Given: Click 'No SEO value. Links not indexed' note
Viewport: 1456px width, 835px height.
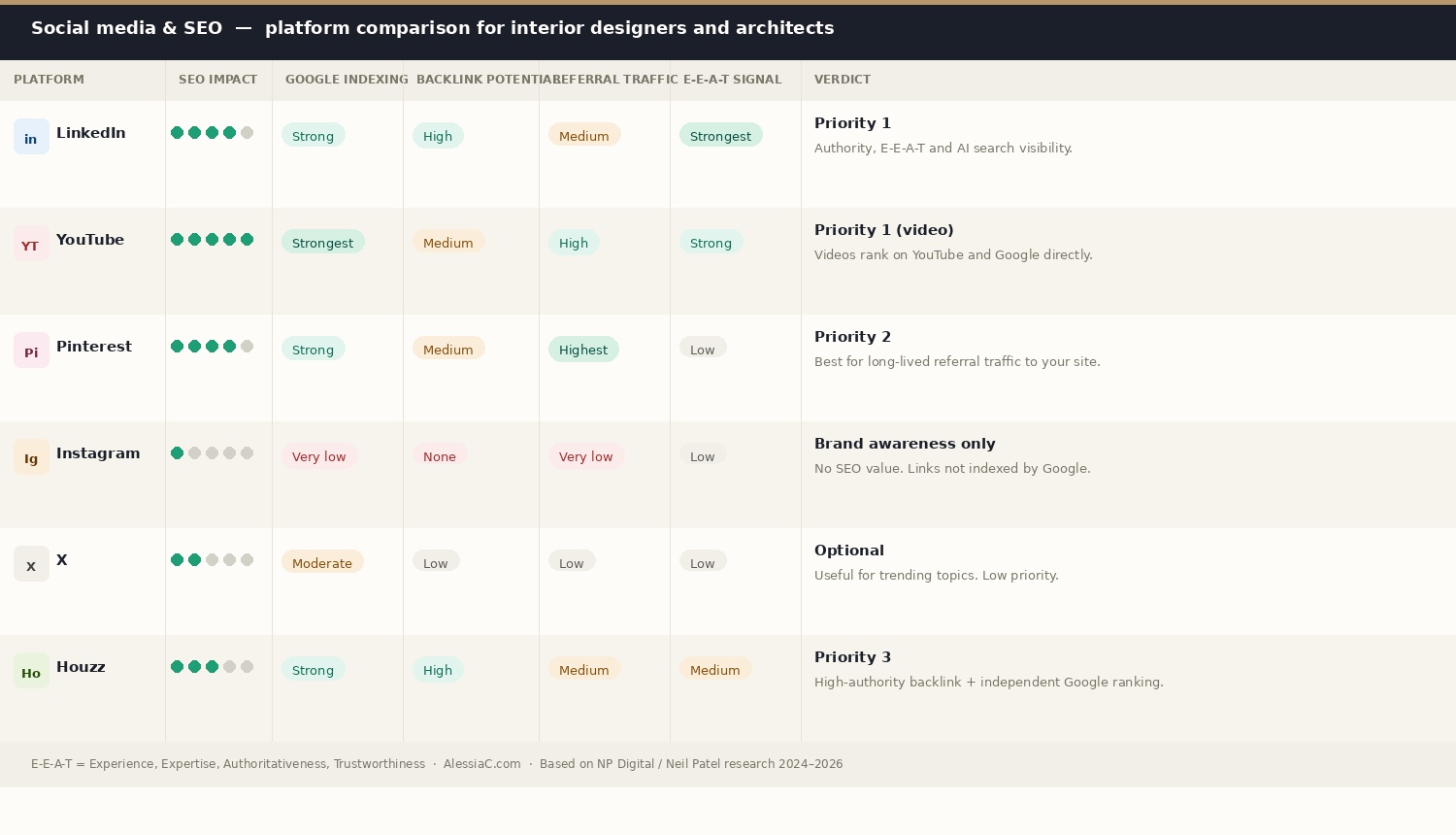Looking at the screenshot, I should [952, 469].
